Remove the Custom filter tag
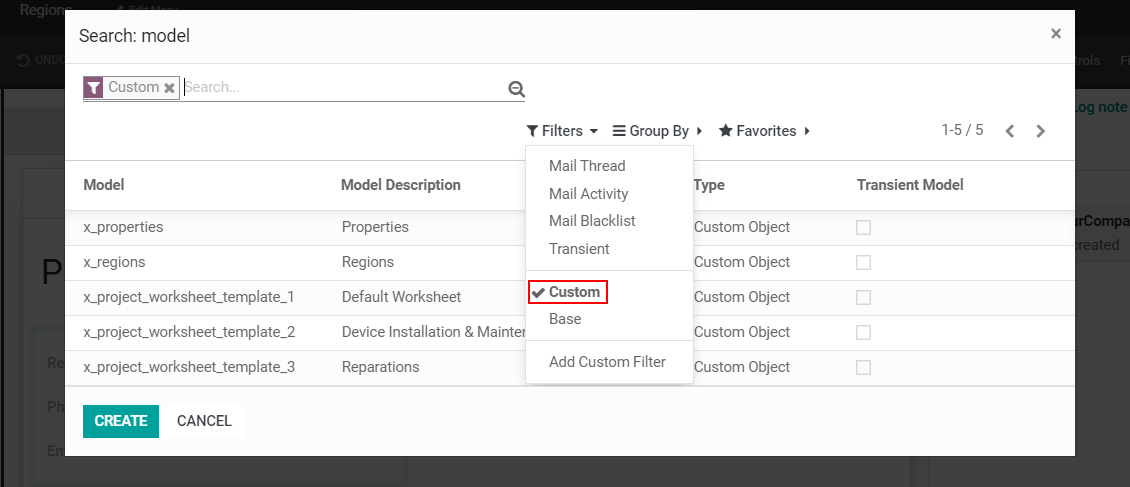 (170, 88)
